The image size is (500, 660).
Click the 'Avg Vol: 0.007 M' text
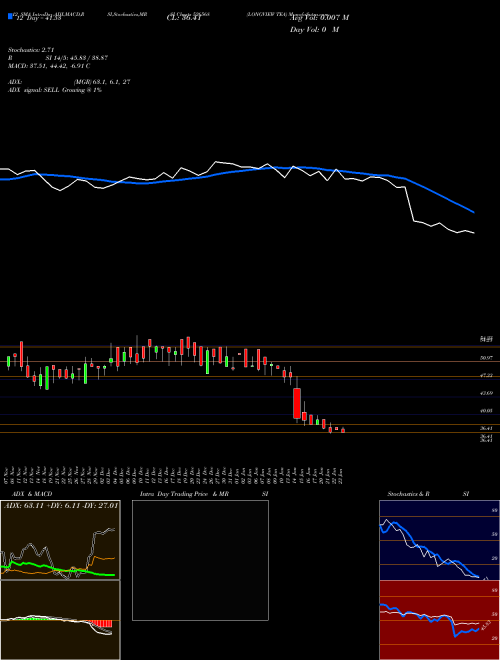[x=319, y=18]
